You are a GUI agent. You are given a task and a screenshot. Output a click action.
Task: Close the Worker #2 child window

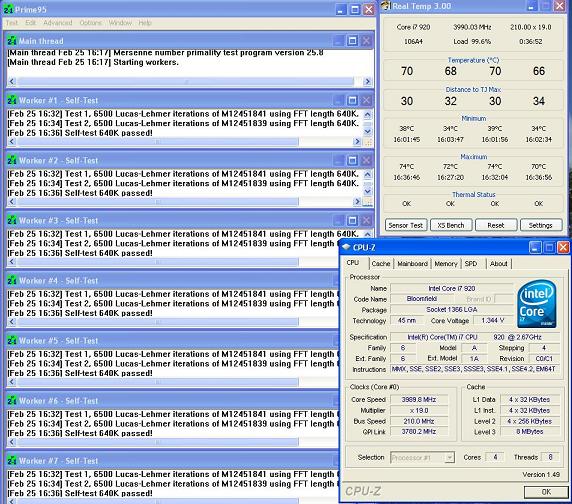tap(366, 160)
